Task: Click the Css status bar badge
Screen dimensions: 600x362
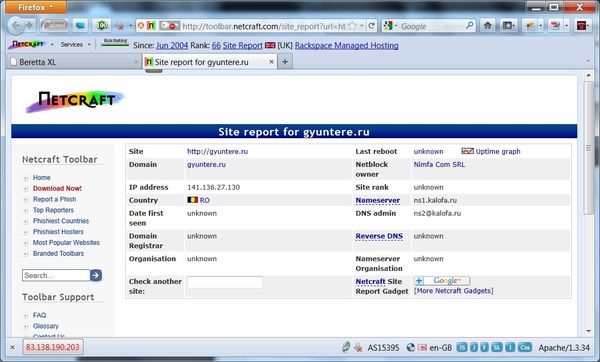Action: (525, 347)
